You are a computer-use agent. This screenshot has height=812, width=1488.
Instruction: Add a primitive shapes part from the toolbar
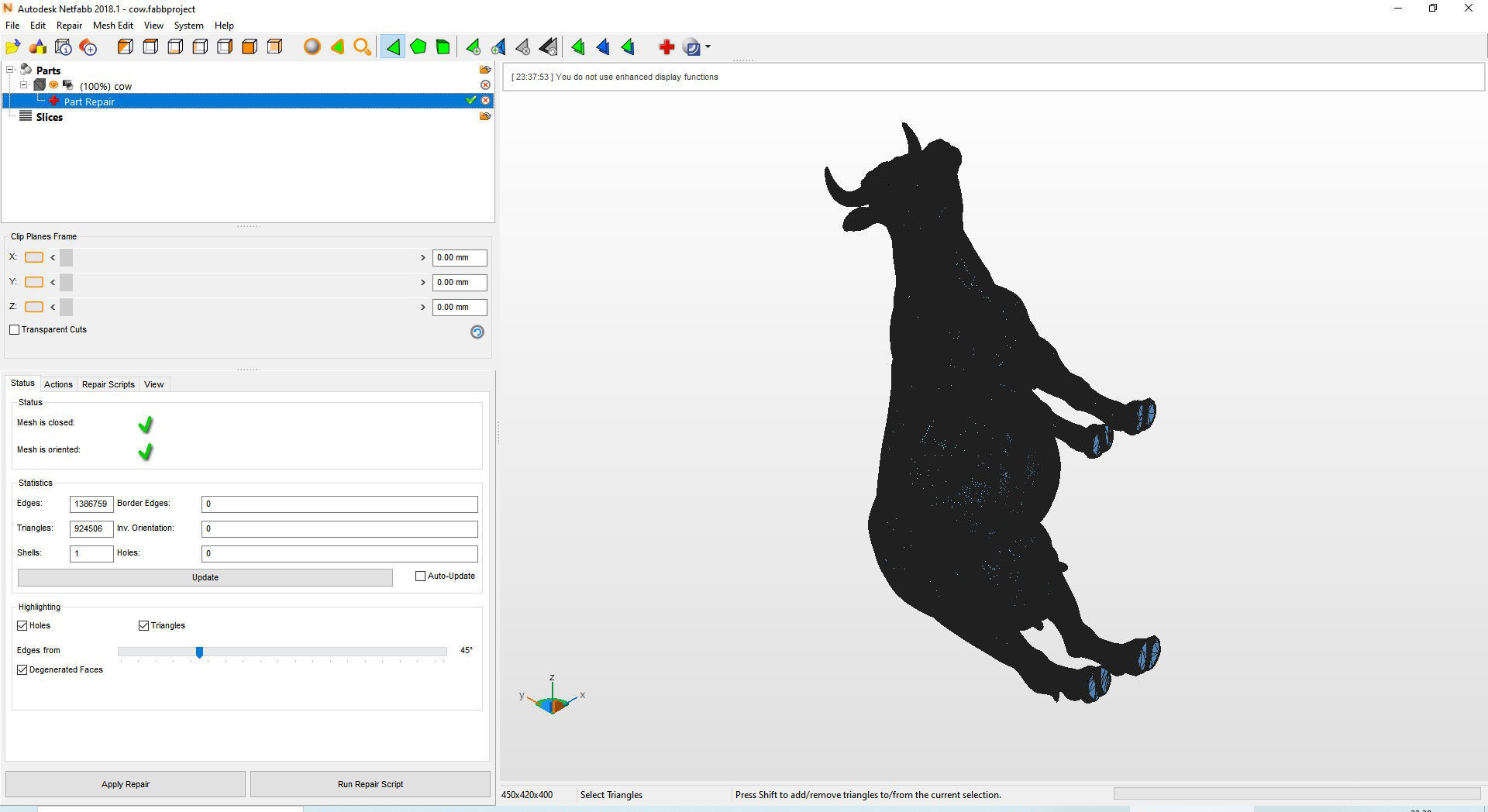38,47
